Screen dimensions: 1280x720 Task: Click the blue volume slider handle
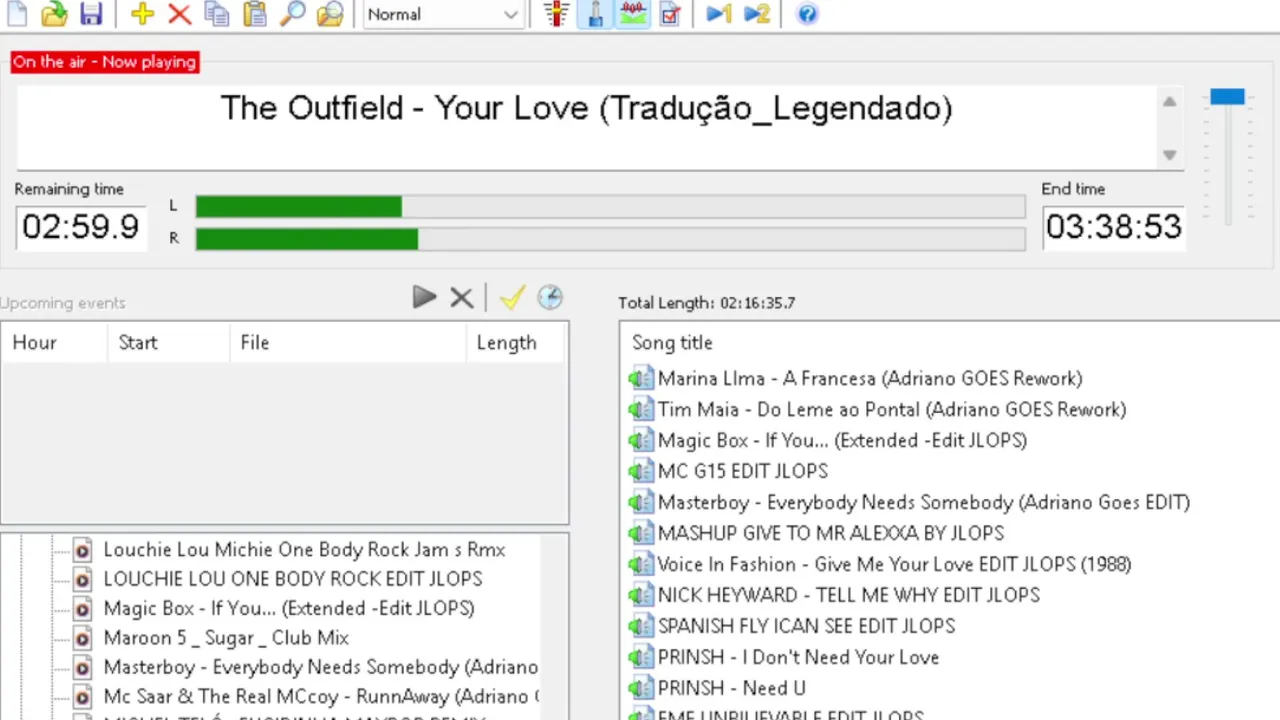point(1227,97)
